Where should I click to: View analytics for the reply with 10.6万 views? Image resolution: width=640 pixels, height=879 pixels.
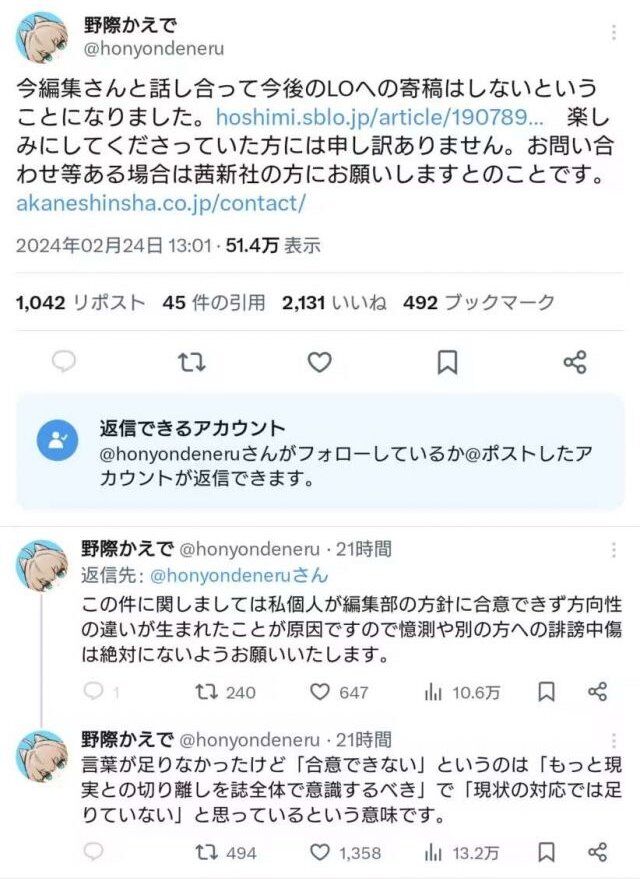coord(462,692)
